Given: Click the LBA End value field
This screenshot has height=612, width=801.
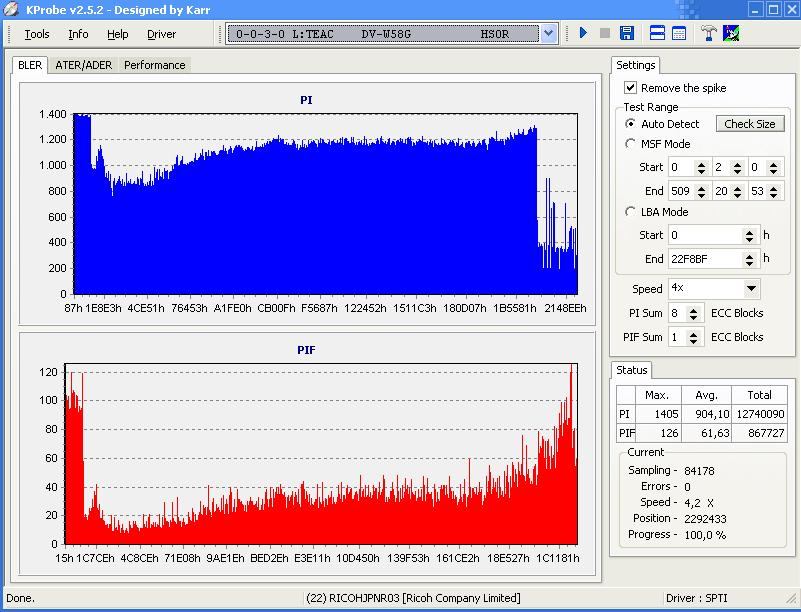Looking at the screenshot, I should tap(704, 259).
